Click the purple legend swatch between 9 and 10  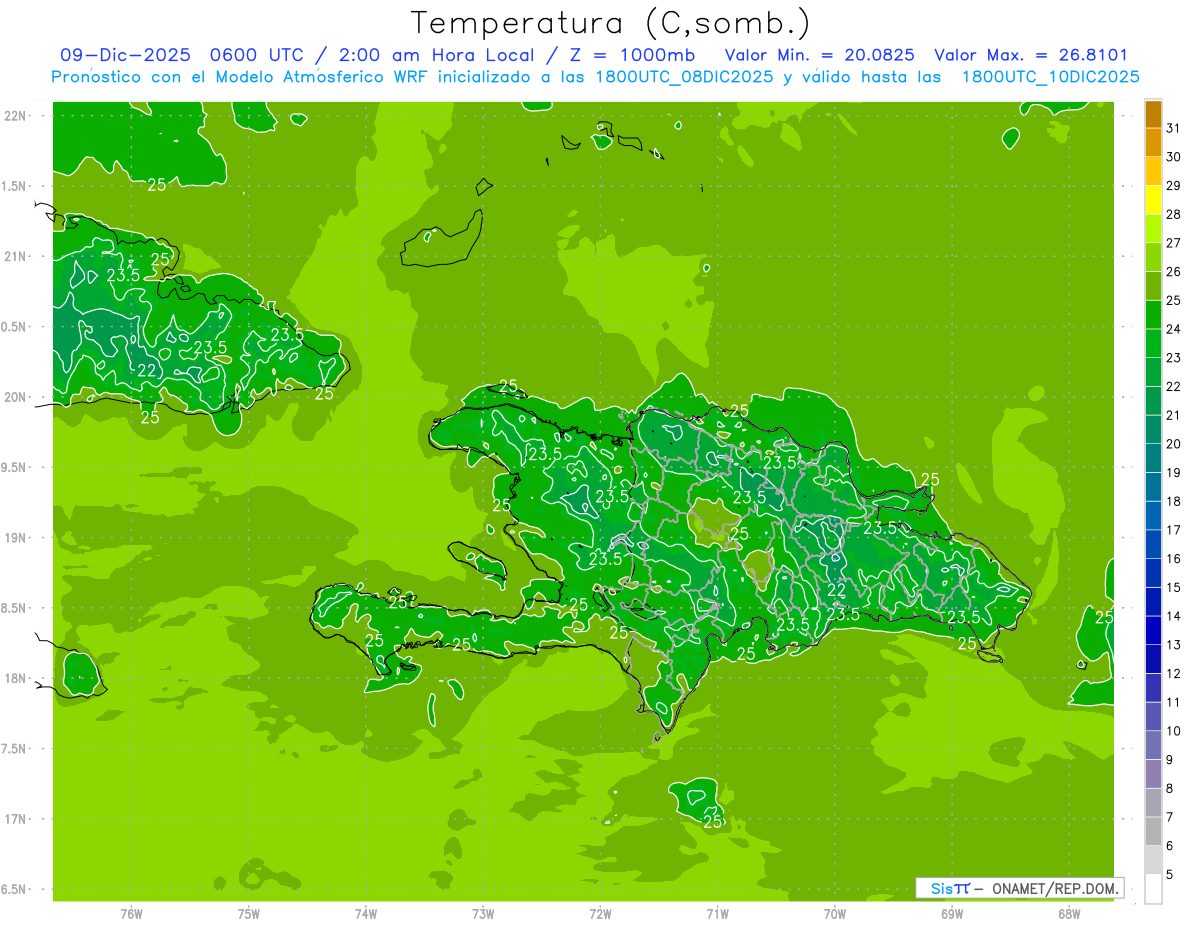(x=1153, y=745)
